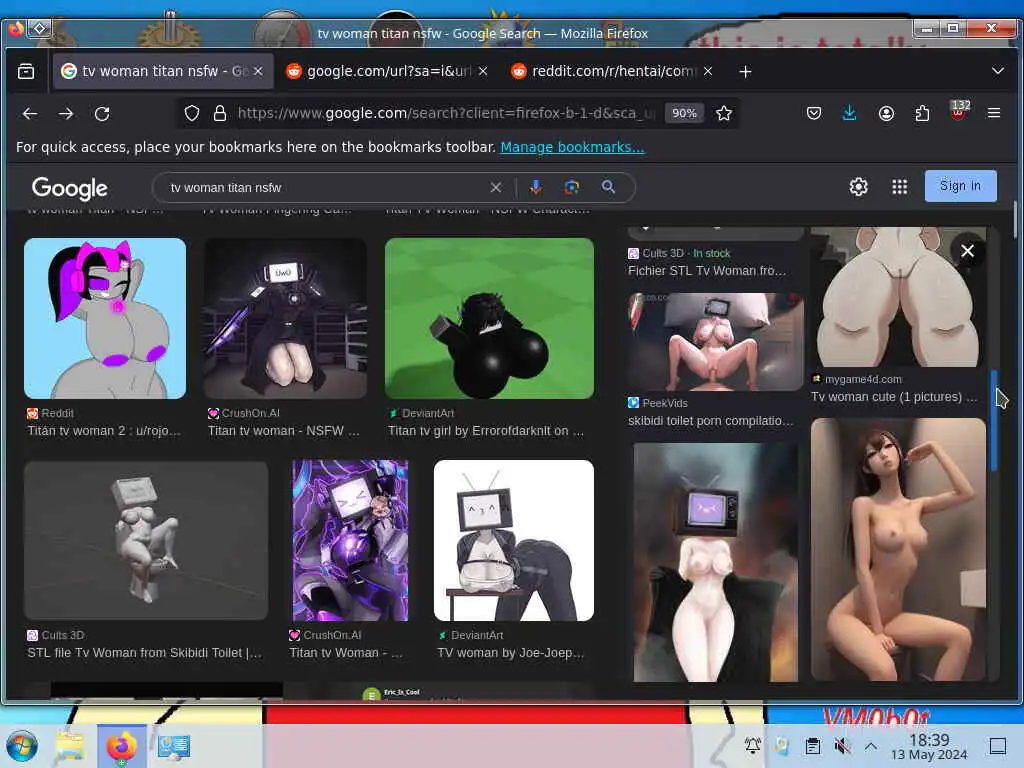
Task: Open the 'Fichier STL Tv Woman fro...' link
Action: pos(707,270)
